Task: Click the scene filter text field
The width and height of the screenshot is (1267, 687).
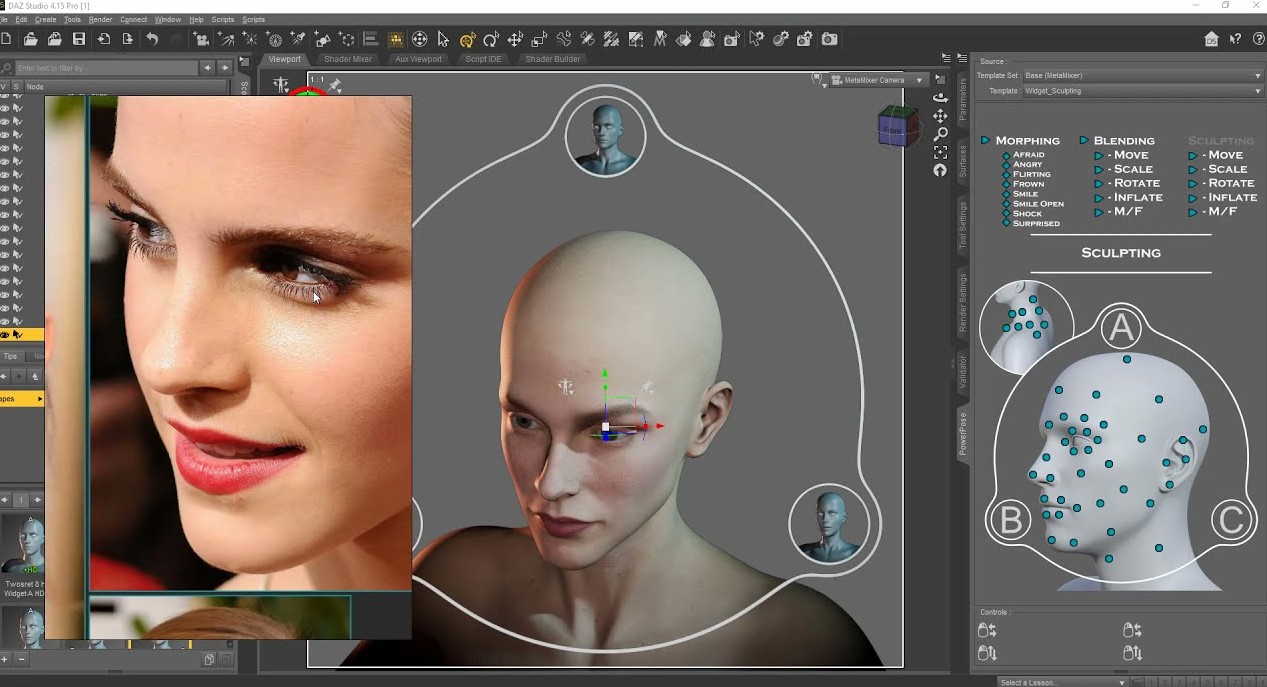Action: pos(105,68)
